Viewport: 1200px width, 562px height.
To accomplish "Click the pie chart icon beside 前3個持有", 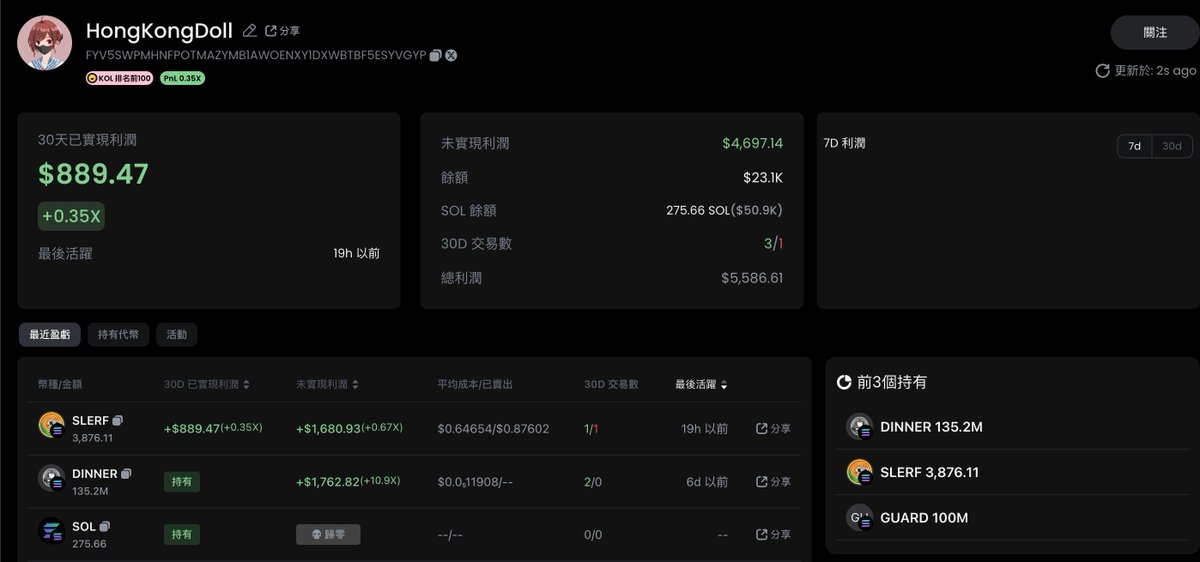I will pyautogui.click(x=844, y=382).
